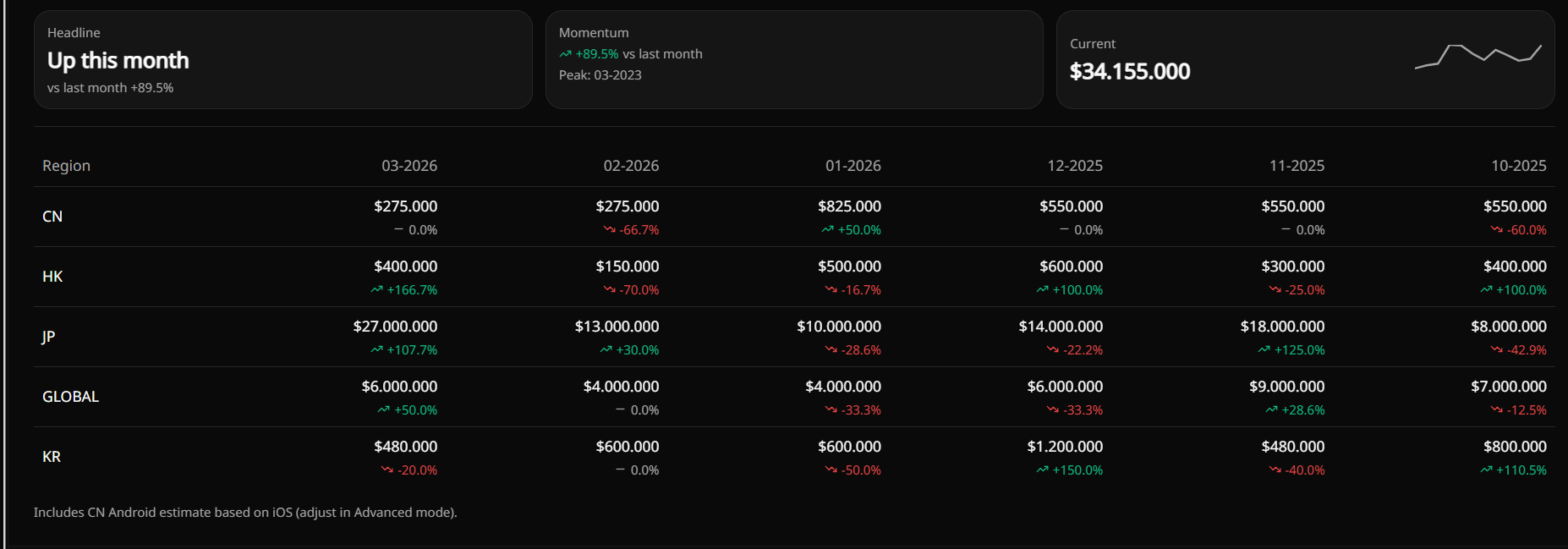Click the +110.5% change for KR
This screenshot has height=549, width=1568.
(x=1521, y=470)
